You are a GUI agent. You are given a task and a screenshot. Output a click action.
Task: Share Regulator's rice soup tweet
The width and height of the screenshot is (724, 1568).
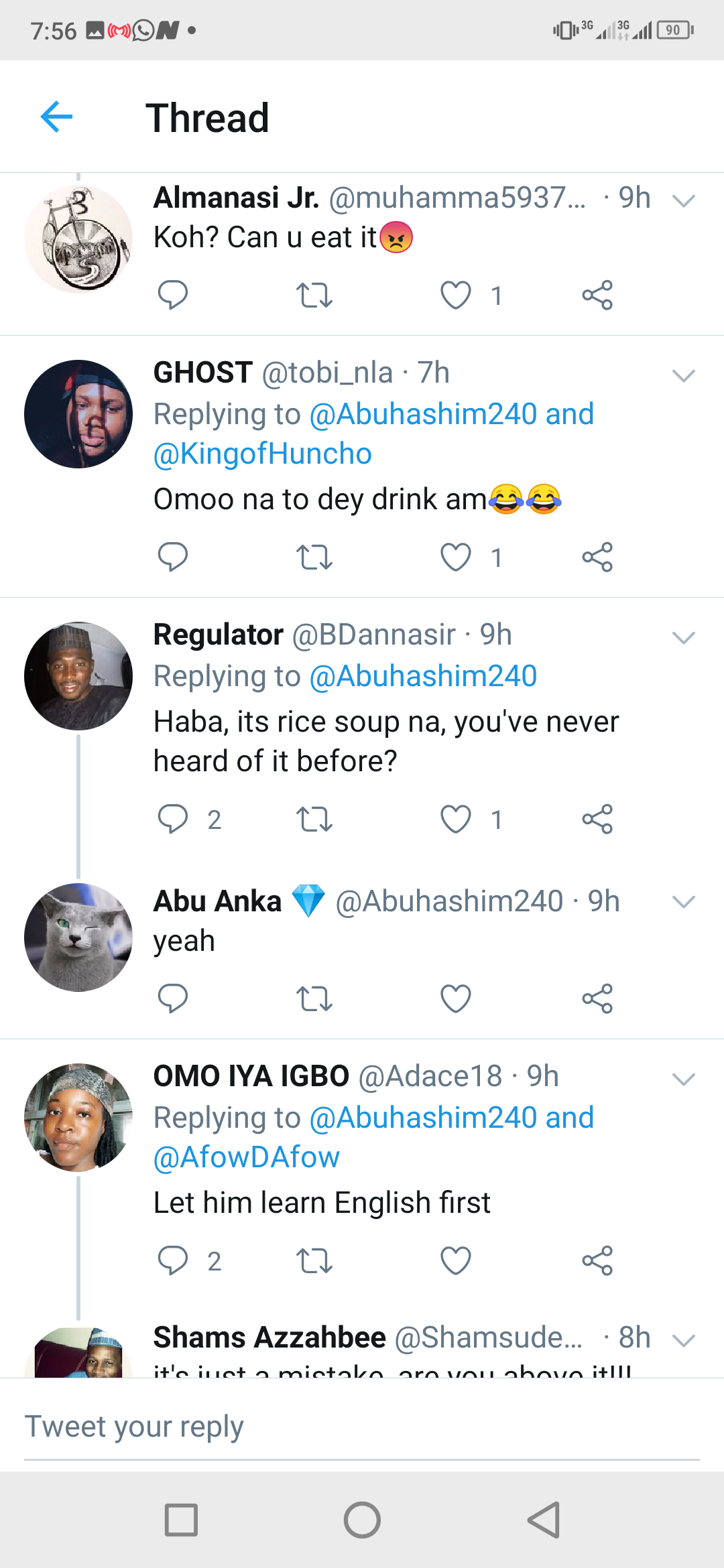coord(597,819)
